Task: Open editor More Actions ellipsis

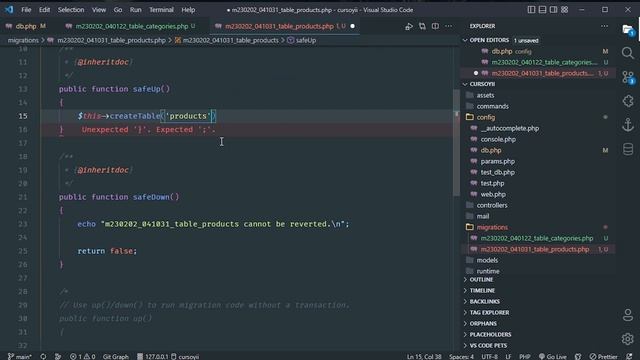Action: click(x=449, y=27)
